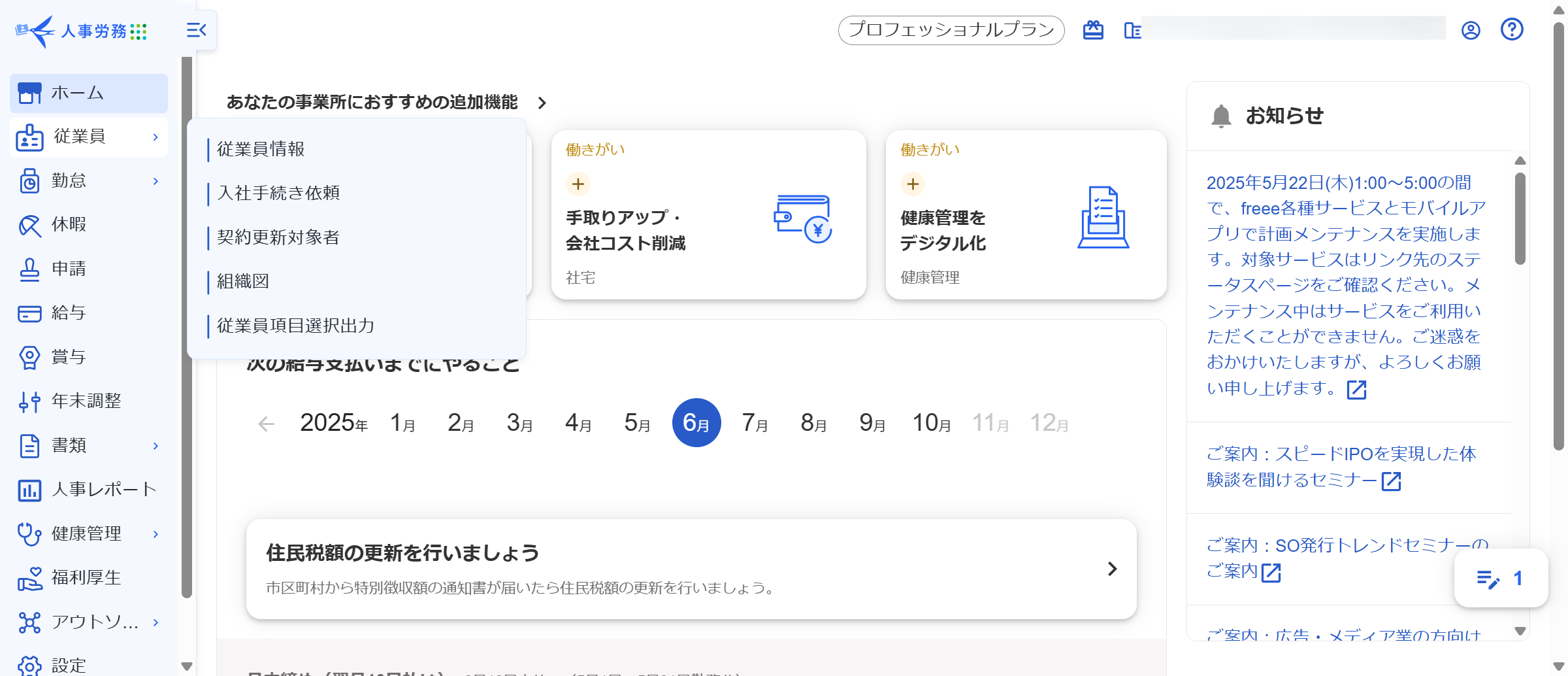Choose 入社手続き依頼 in the flyout menu
The height and width of the screenshot is (676, 1568).
pyautogui.click(x=278, y=193)
